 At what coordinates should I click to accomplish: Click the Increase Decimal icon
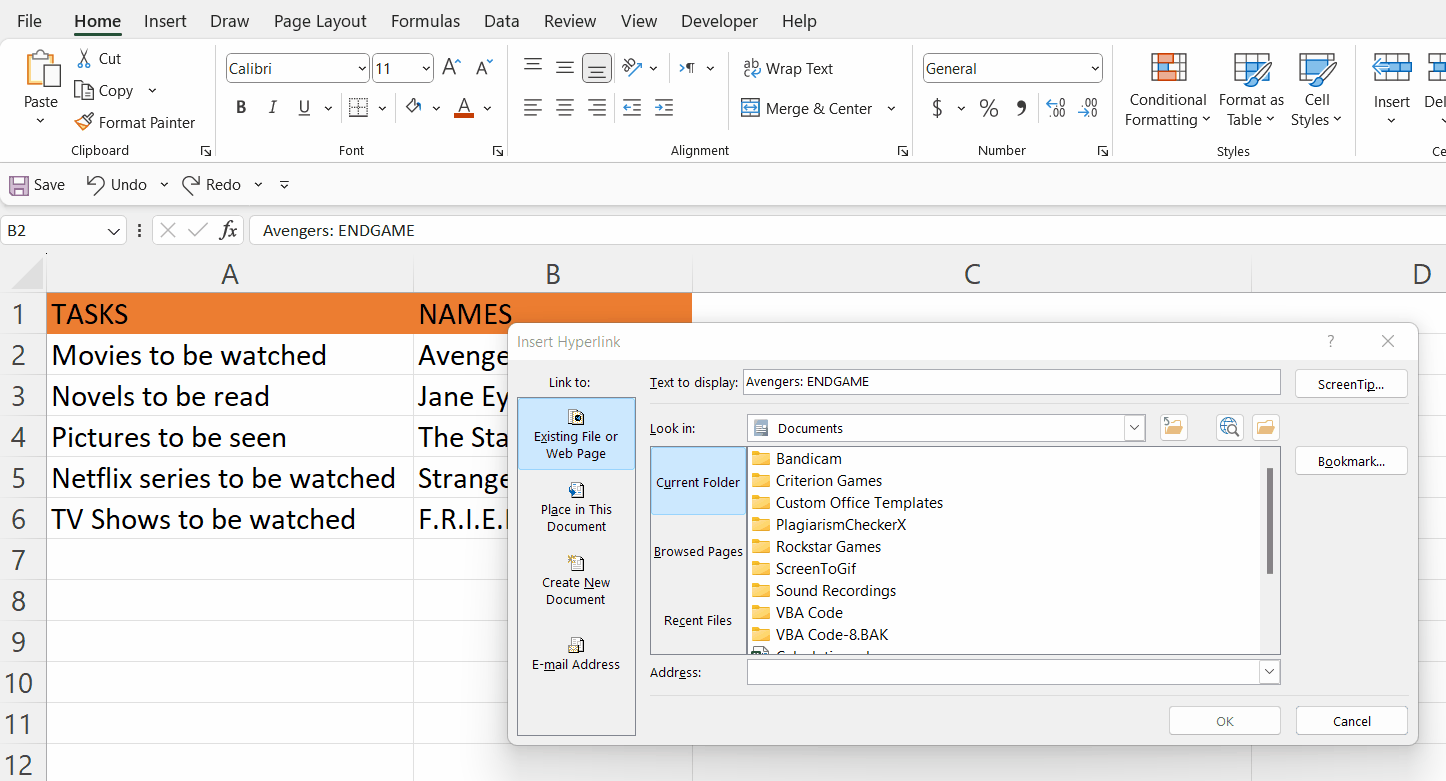1055,108
